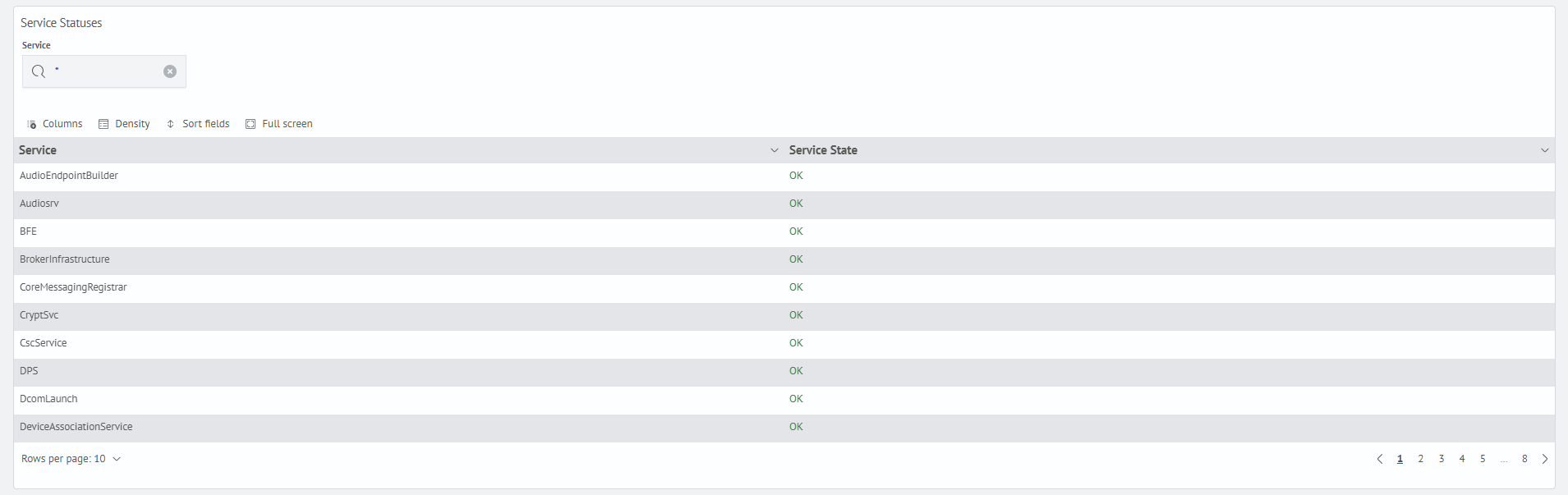Open Rows per page dropdown
Image resolution: width=1568 pixels, height=495 pixels.
(71, 459)
